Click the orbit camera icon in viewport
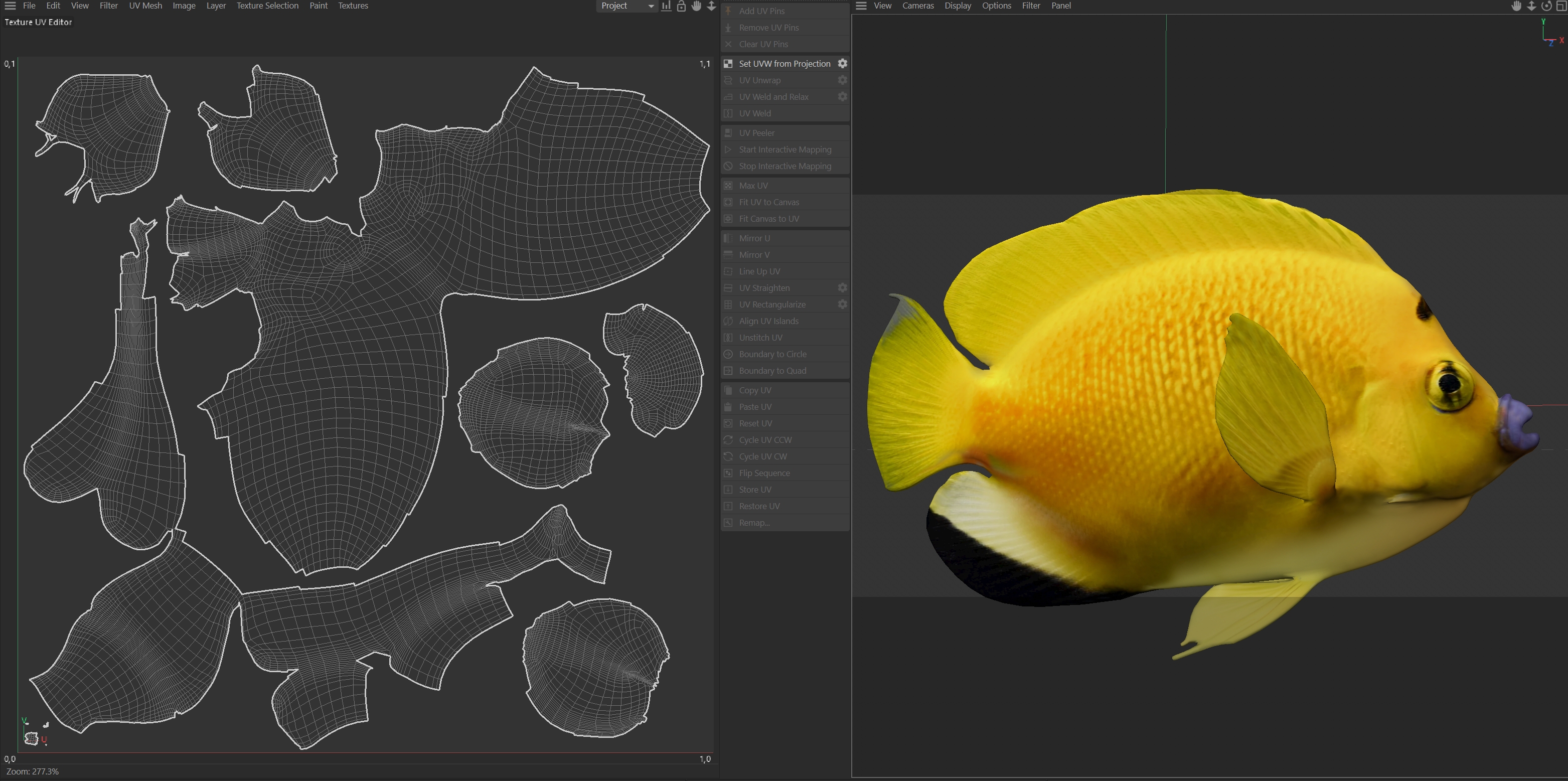The width and height of the screenshot is (1568, 781). pyautogui.click(x=1546, y=6)
